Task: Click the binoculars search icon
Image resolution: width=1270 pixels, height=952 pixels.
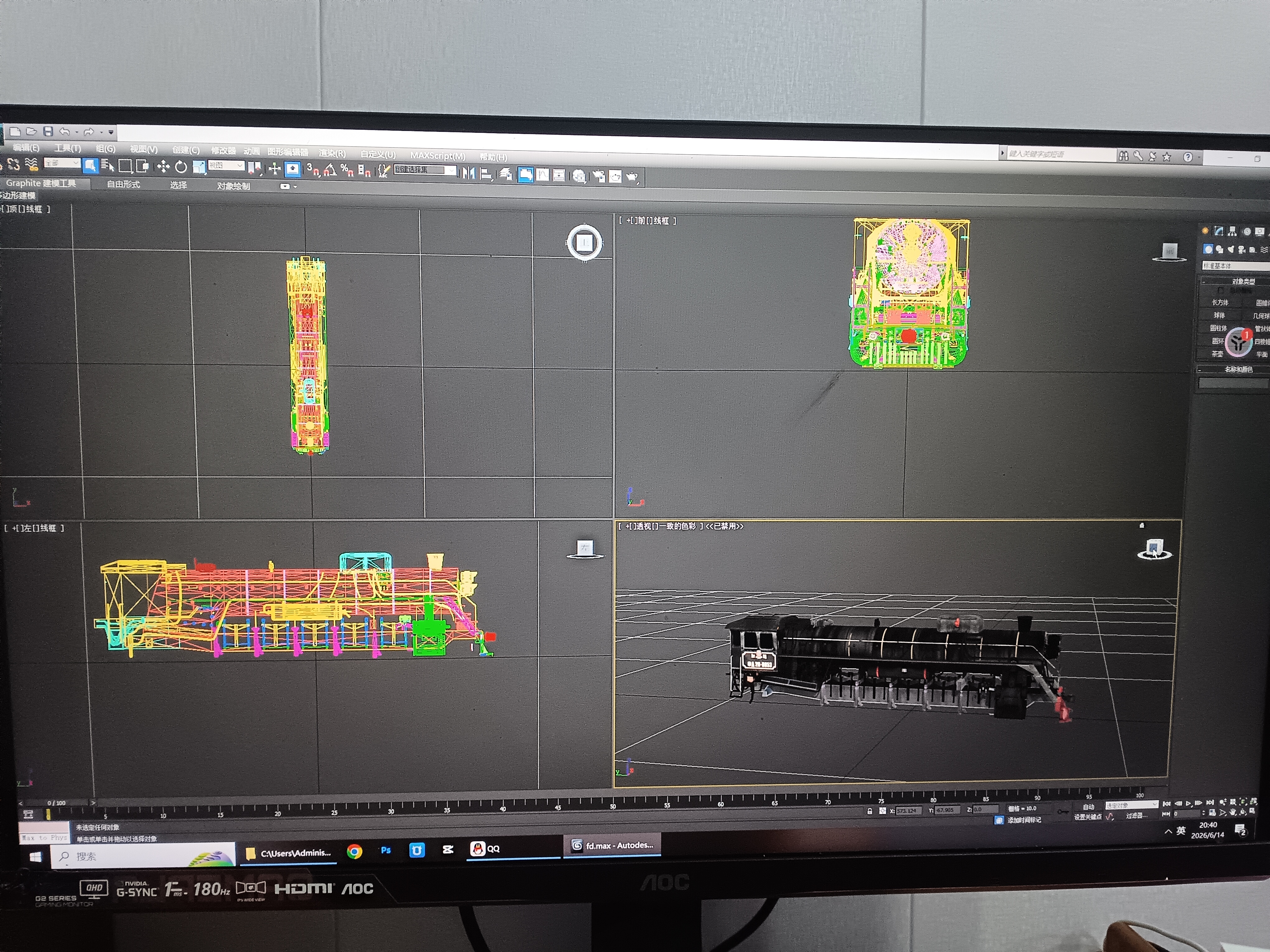Action: pyautogui.click(x=1124, y=156)
